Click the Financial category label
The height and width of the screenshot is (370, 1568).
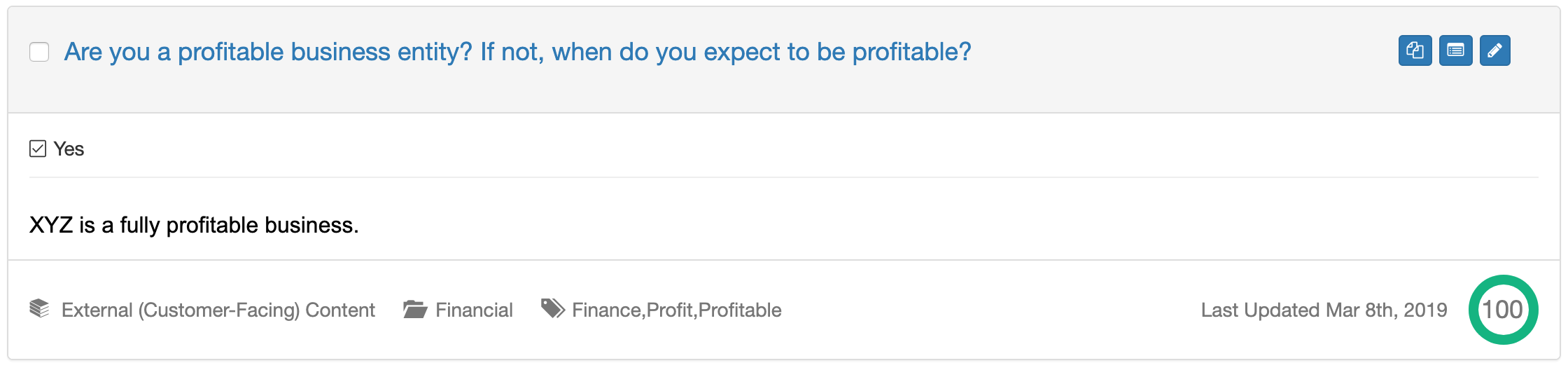[474, 310]
